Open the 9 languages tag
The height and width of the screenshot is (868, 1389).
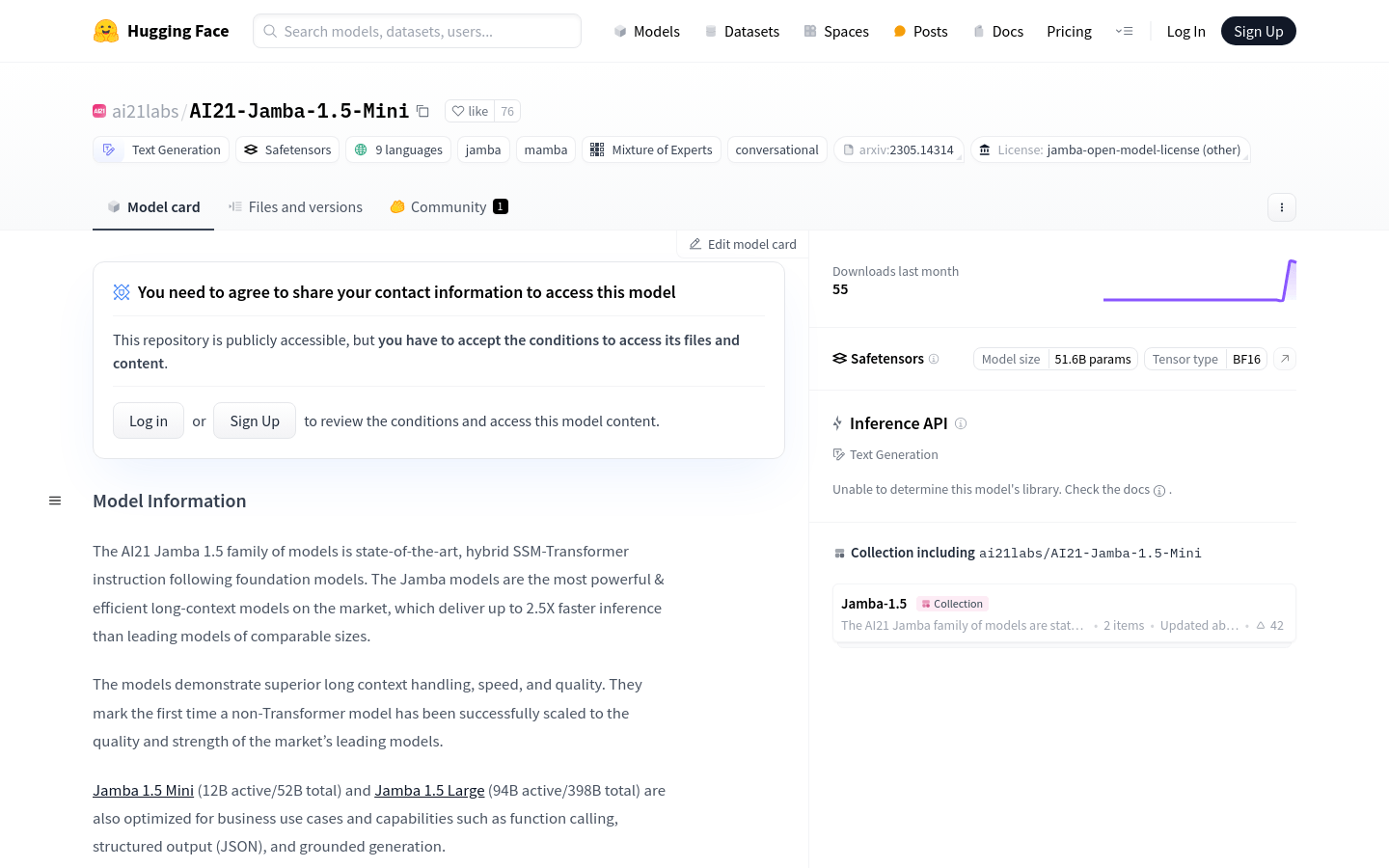(398, 149)
